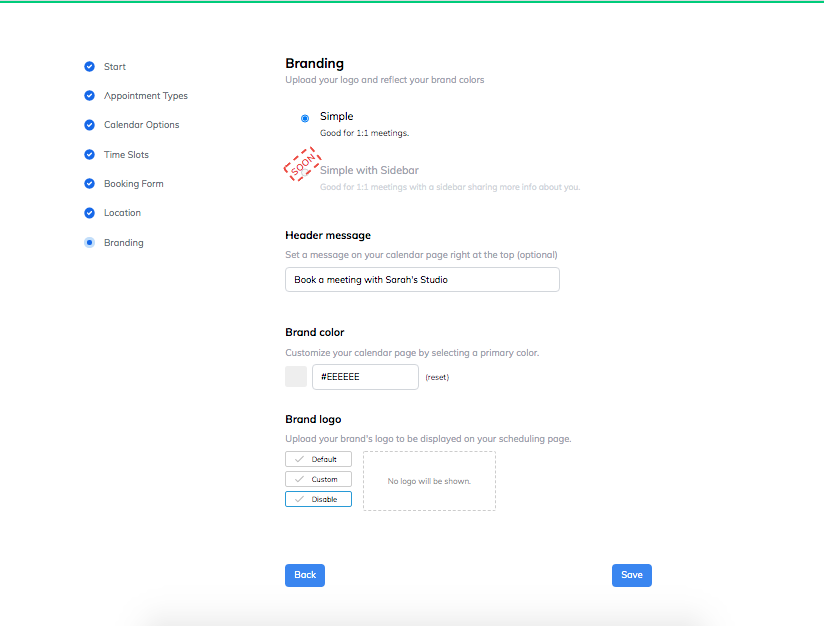
Task: Click the Back button
Action: [x=305, y=575]
